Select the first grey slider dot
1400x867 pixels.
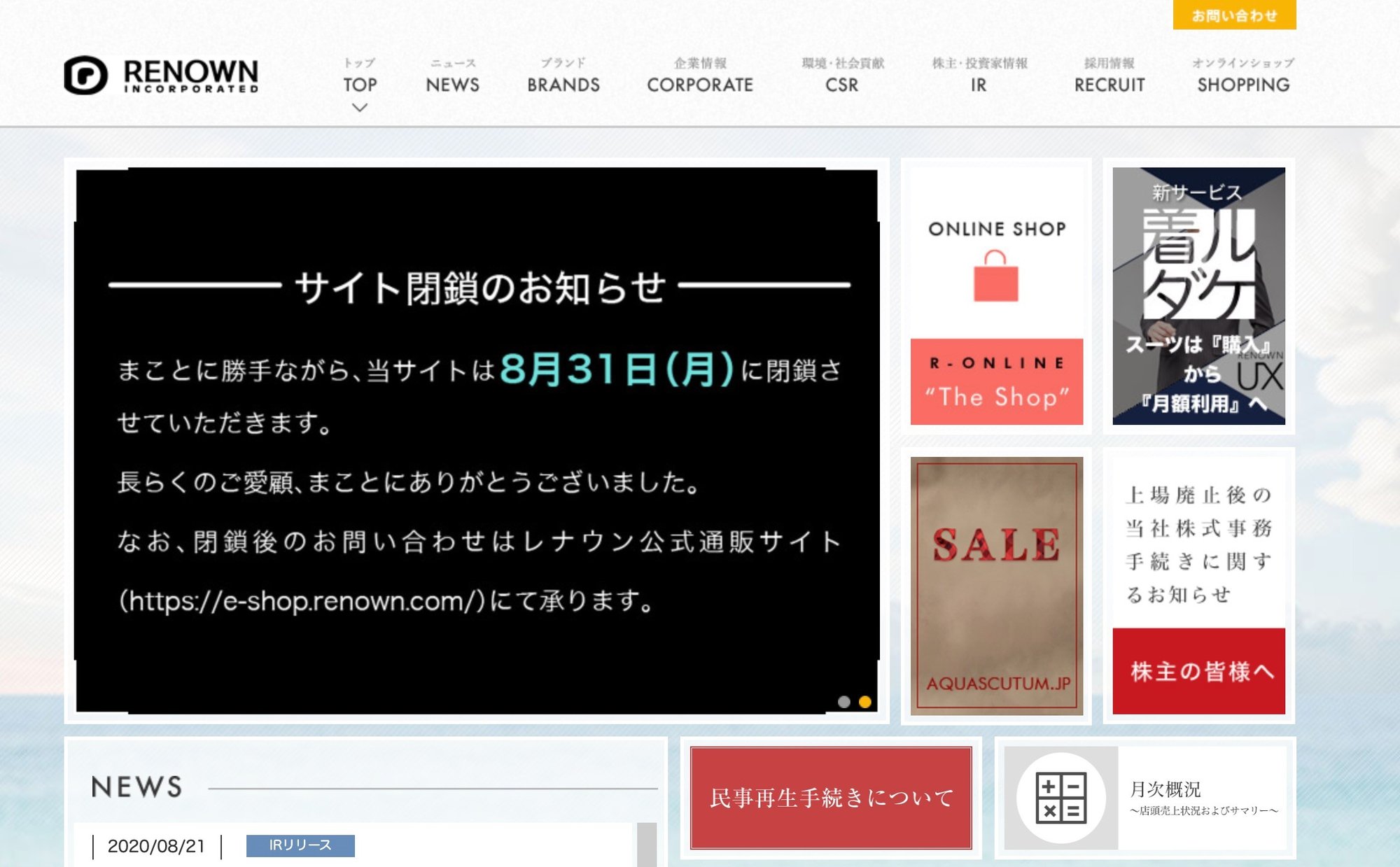(844, 702)
